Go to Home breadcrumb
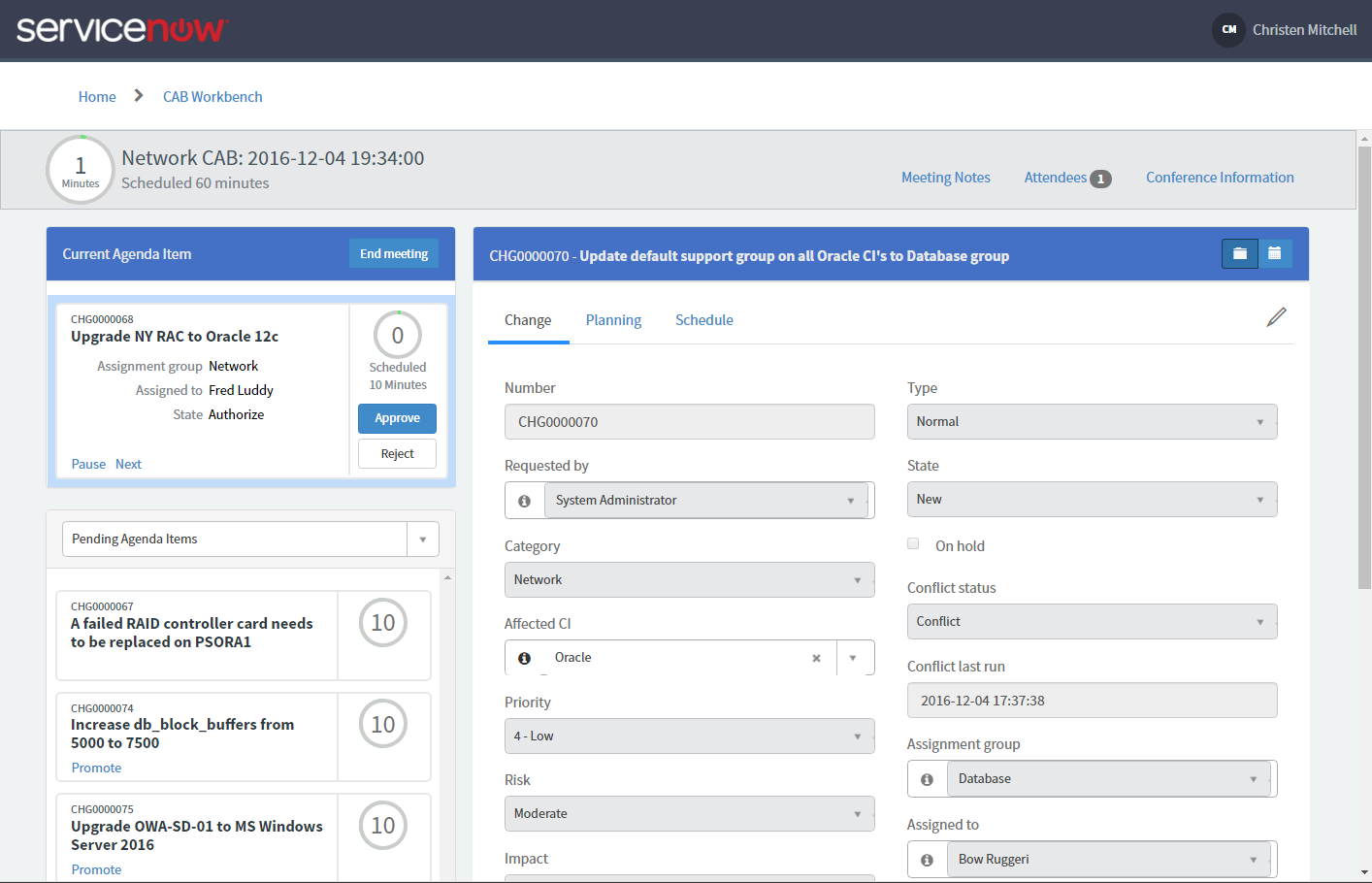Image resolution: width=1372 pixels, height=883 pixels. point(97,97)
